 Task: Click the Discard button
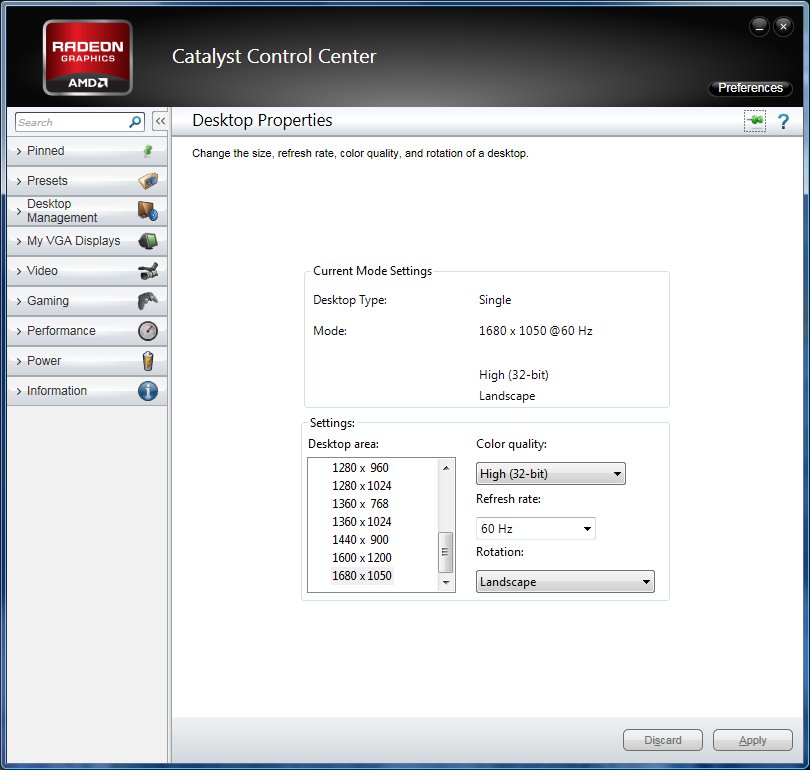pyautogui.click(x=663, y=740)
